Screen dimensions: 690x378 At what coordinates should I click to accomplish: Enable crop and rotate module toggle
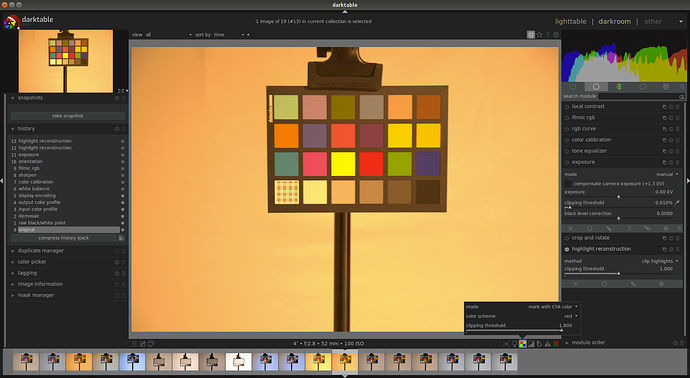click(567, 238)
